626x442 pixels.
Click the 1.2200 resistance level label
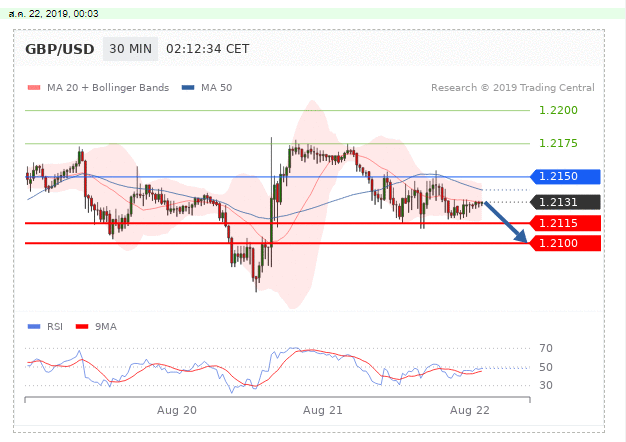point(558,110)
